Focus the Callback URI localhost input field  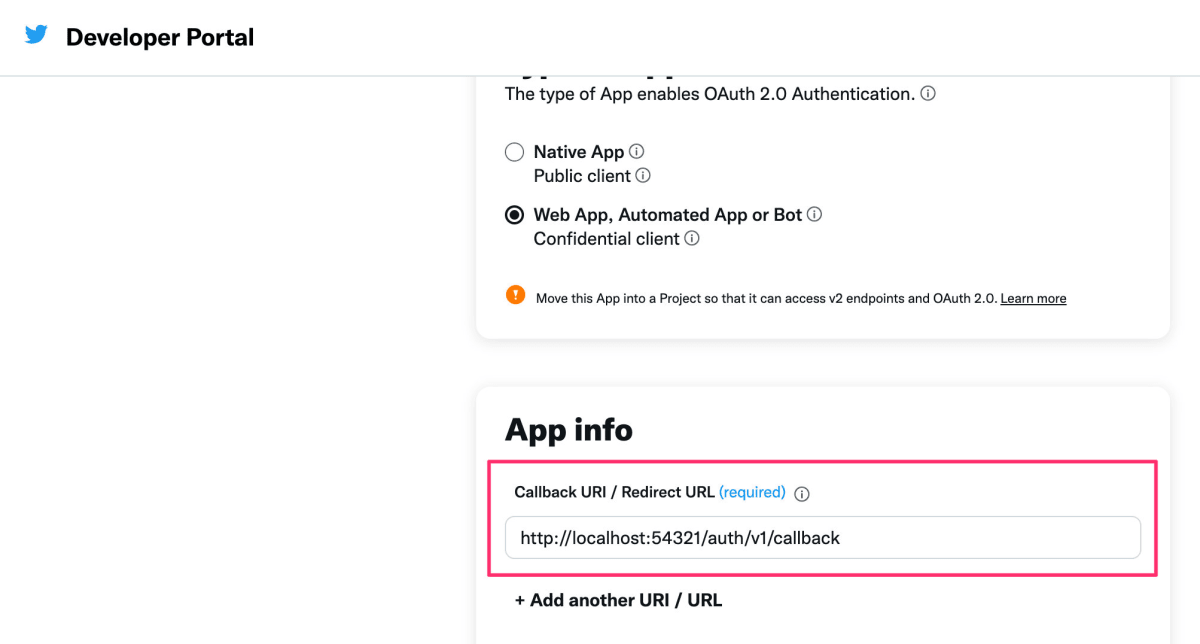823,537
